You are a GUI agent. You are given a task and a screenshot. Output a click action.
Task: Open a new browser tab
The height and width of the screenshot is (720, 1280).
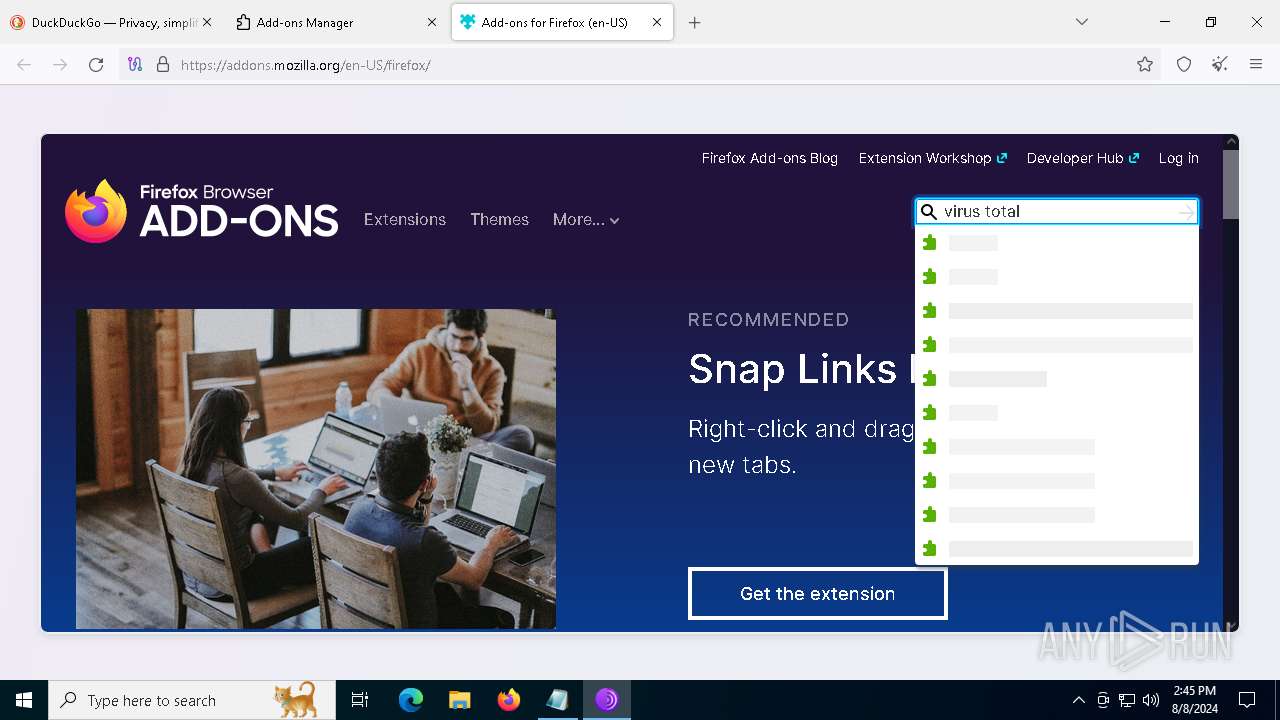(x=695, y=22)
